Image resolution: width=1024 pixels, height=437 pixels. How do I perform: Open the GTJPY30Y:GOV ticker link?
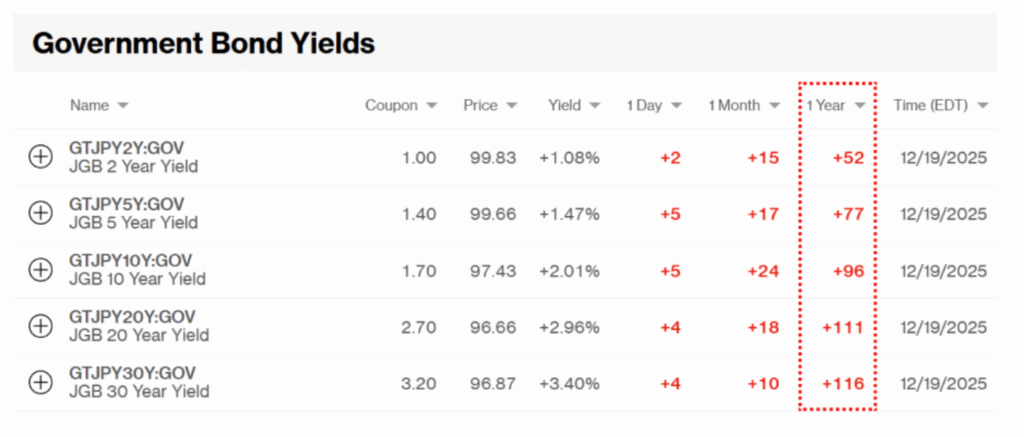pyautogui.click(x=130, y=373)
